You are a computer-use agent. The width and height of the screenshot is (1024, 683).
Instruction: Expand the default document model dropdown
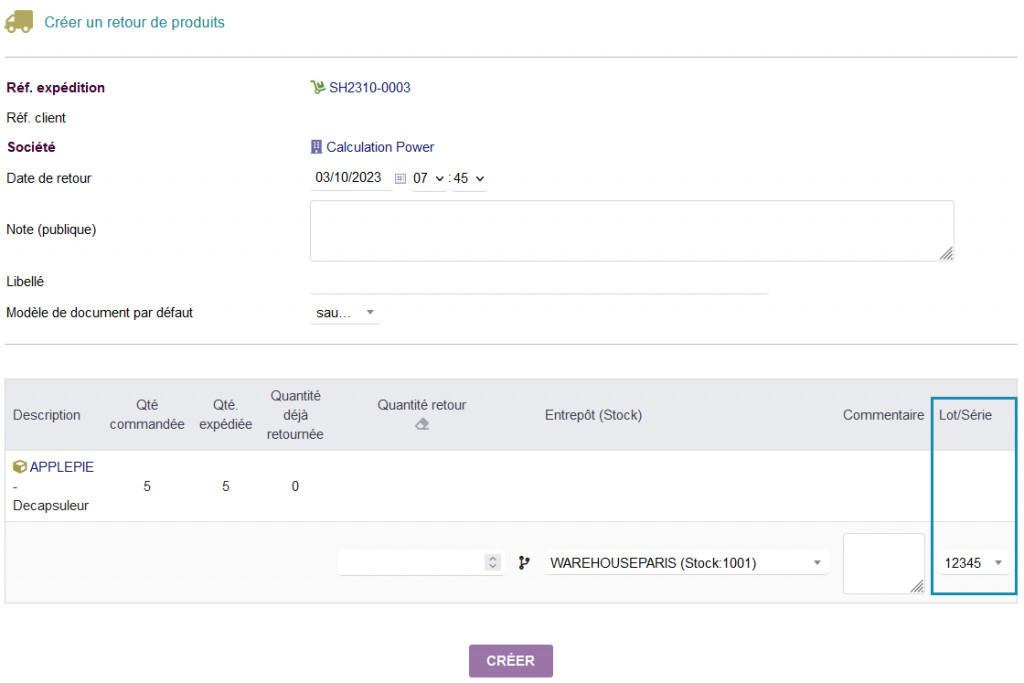click(346, 313)
